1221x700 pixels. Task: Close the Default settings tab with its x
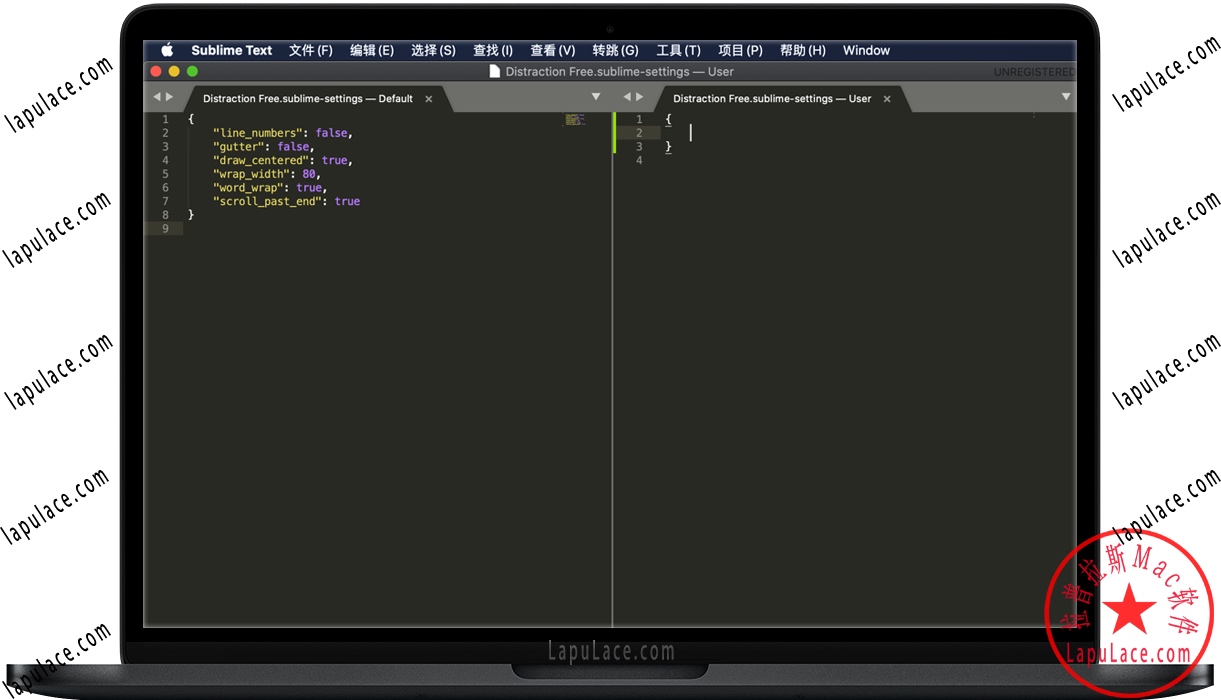point(428,98)
